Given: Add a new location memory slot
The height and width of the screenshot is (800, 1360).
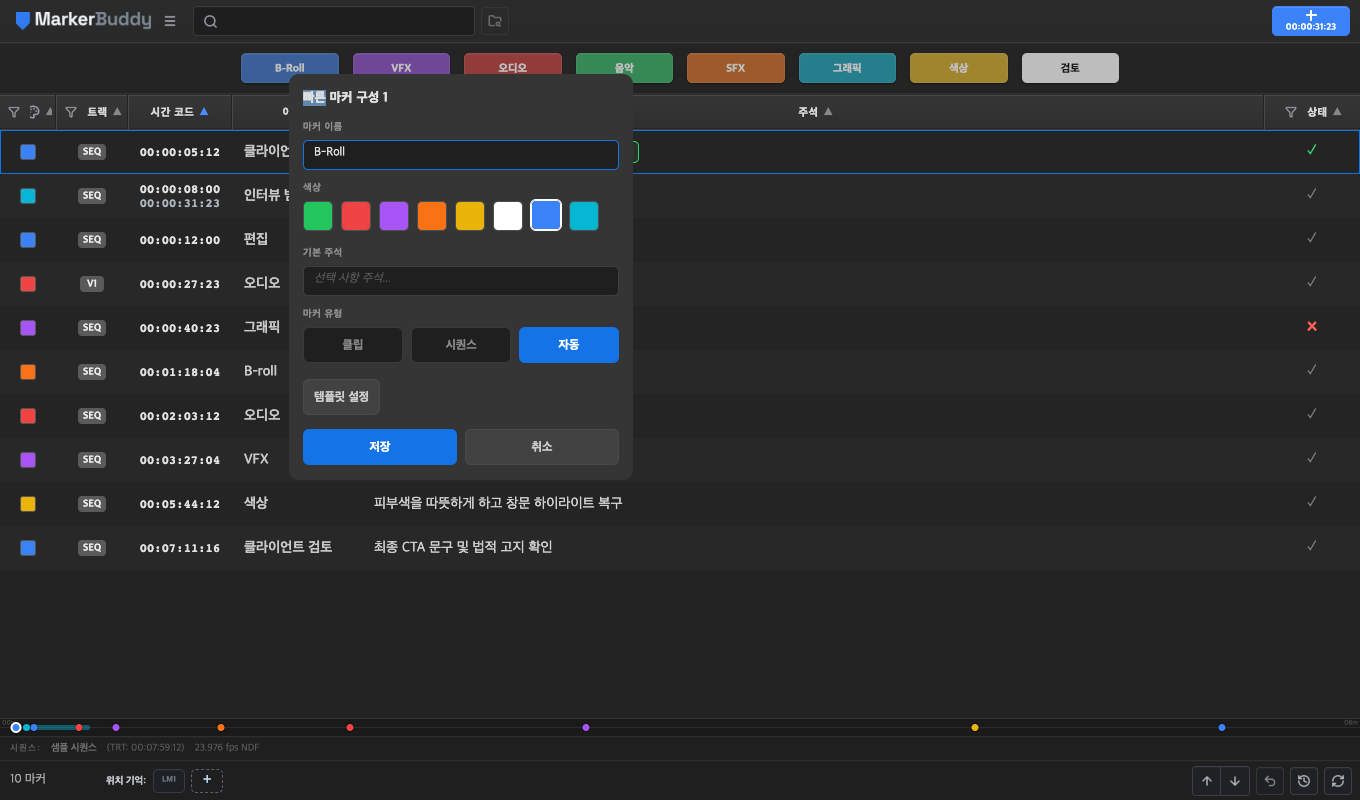Looking at the screenshot, I should tap(207, 780).
